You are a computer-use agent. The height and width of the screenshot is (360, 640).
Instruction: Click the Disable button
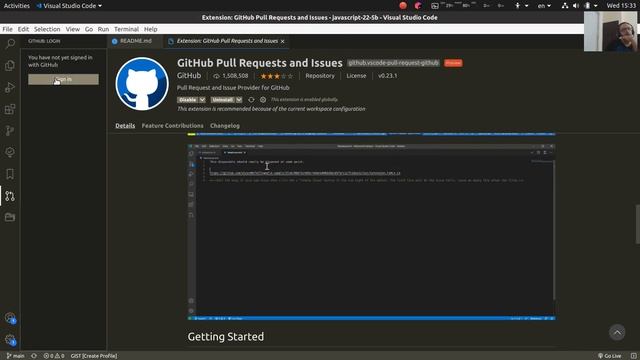point(188,100)
